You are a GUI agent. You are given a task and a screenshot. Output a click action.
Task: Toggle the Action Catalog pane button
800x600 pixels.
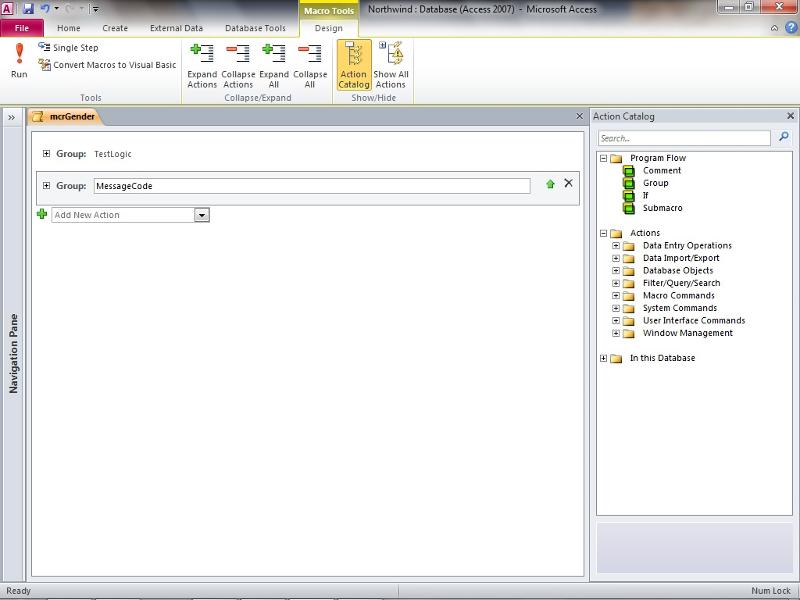[x=354, y=65]
